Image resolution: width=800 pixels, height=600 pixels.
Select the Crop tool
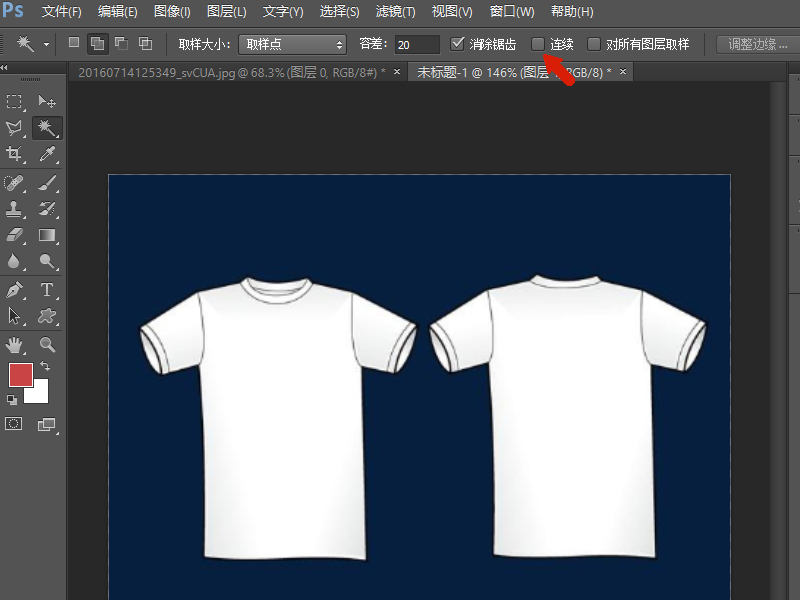click(15, 154)
